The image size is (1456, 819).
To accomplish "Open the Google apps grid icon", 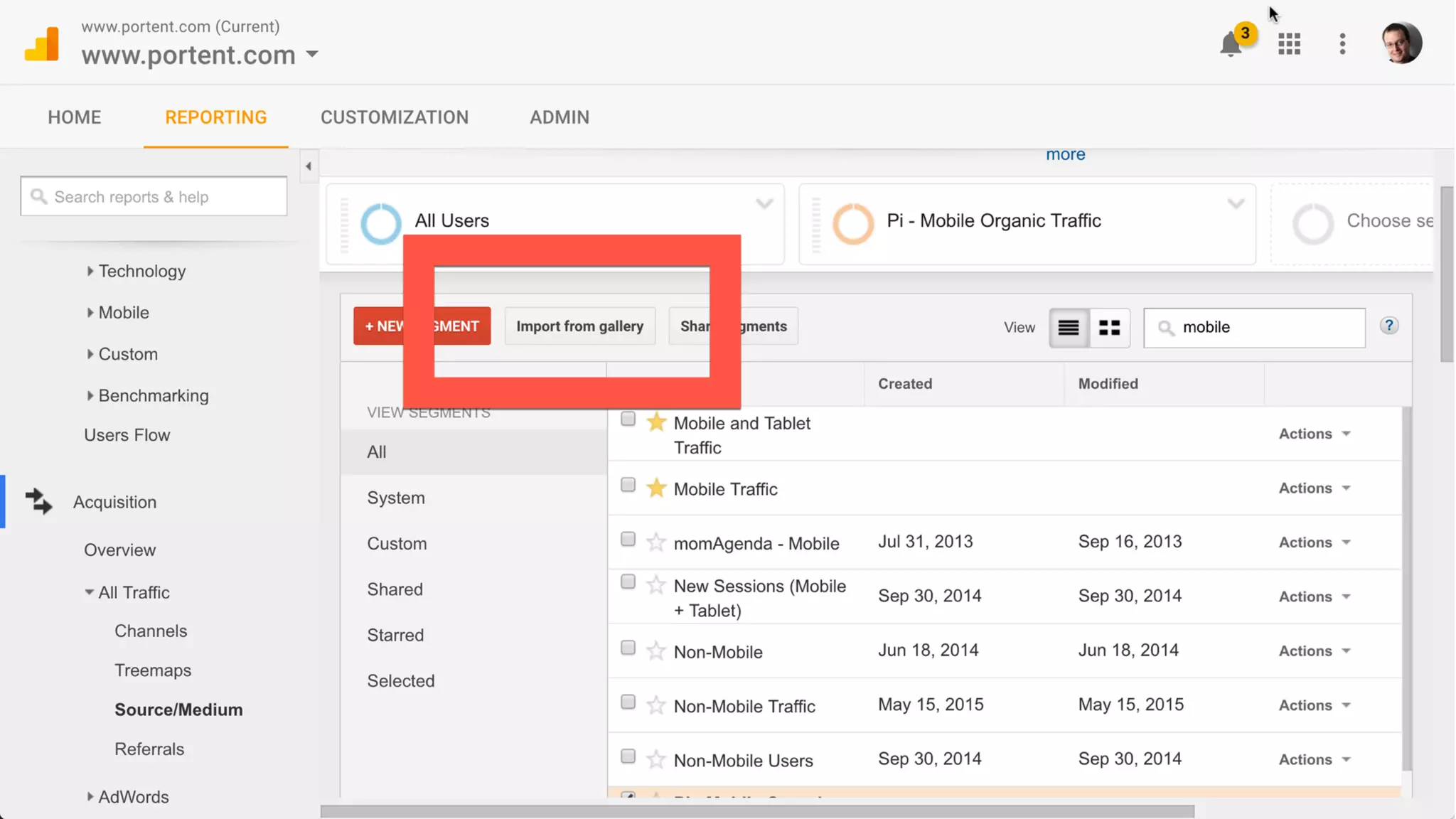I will (x=1289, y=44).
